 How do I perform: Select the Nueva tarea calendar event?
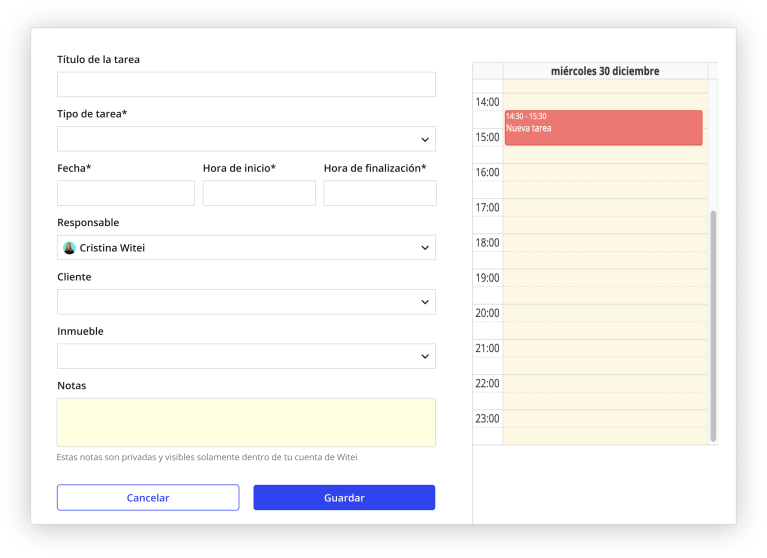point(603,128)
